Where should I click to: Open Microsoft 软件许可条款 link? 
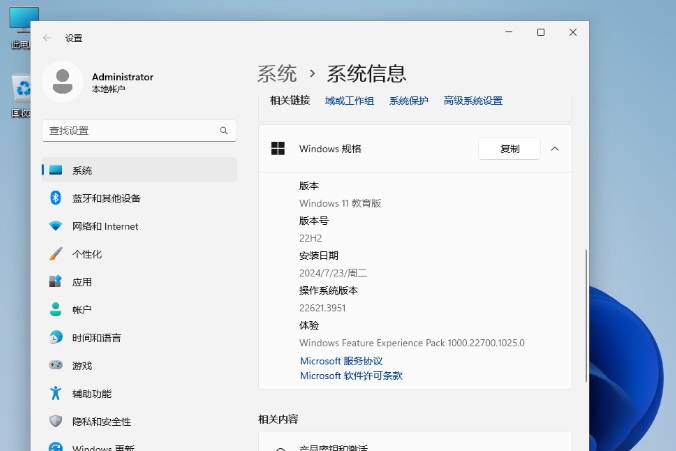(x=350, y=376)
